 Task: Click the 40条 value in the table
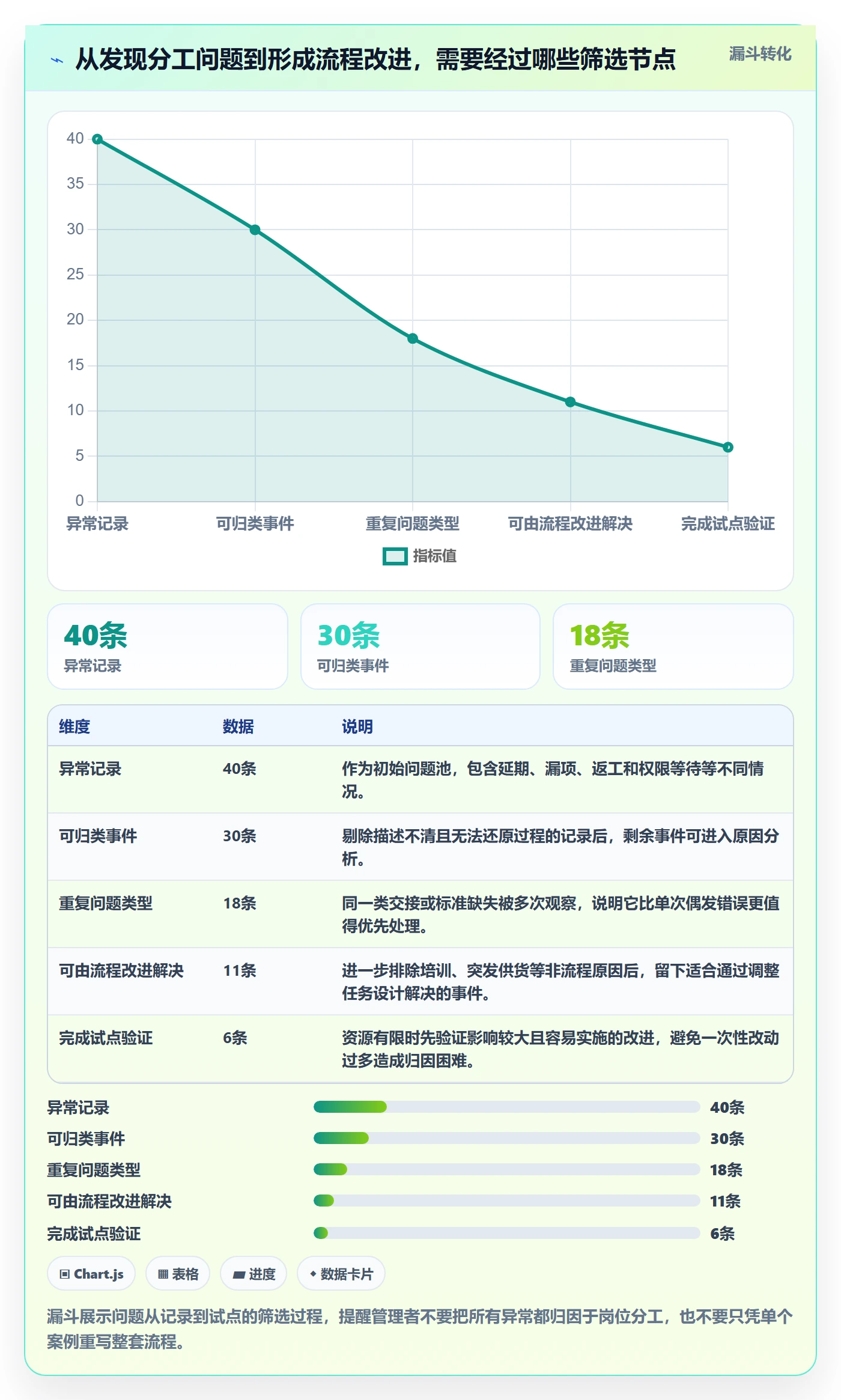click(240, 768)
